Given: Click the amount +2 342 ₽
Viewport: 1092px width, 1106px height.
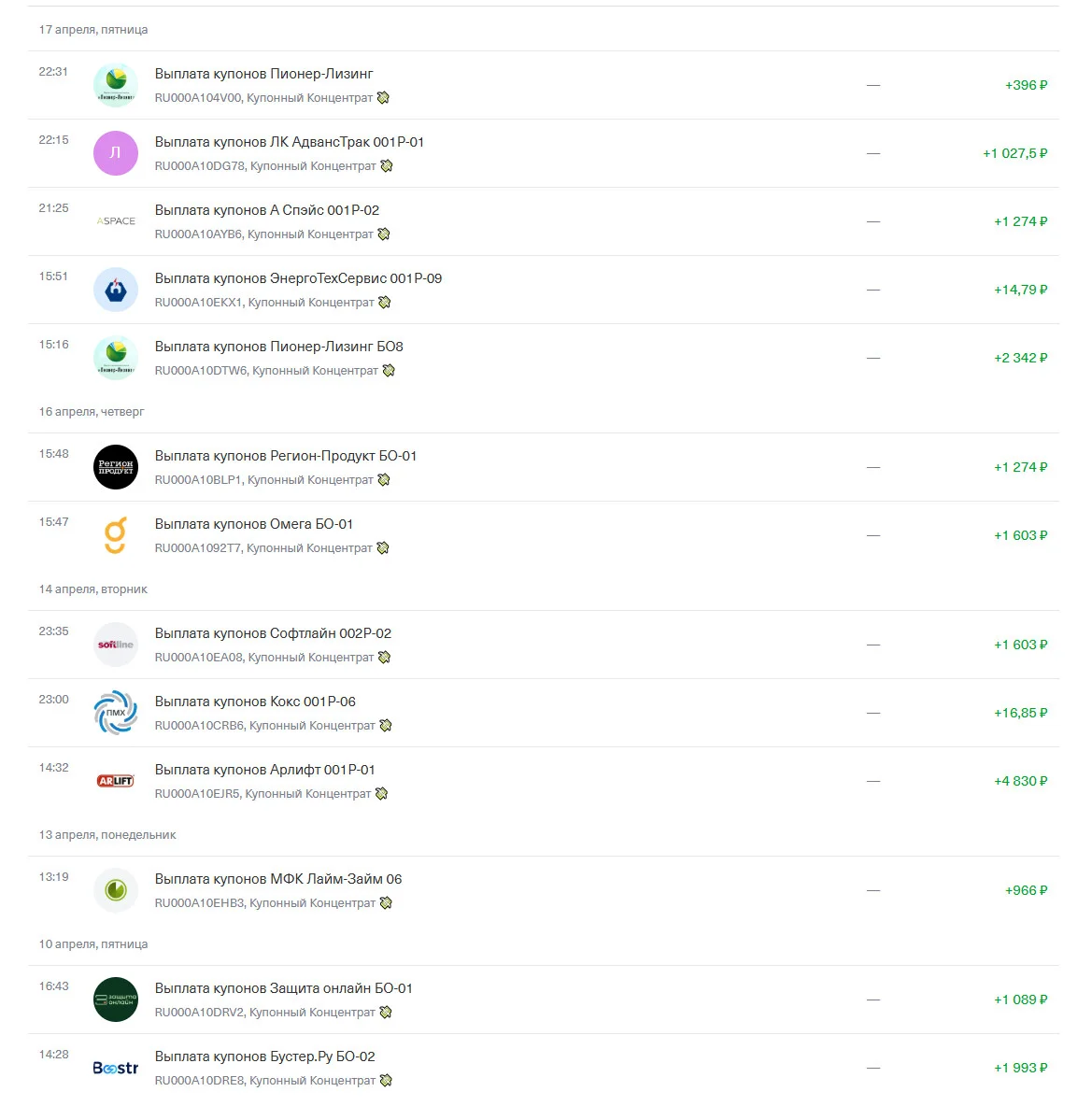Looking at the screenshot, I should tap(1021, 359).
